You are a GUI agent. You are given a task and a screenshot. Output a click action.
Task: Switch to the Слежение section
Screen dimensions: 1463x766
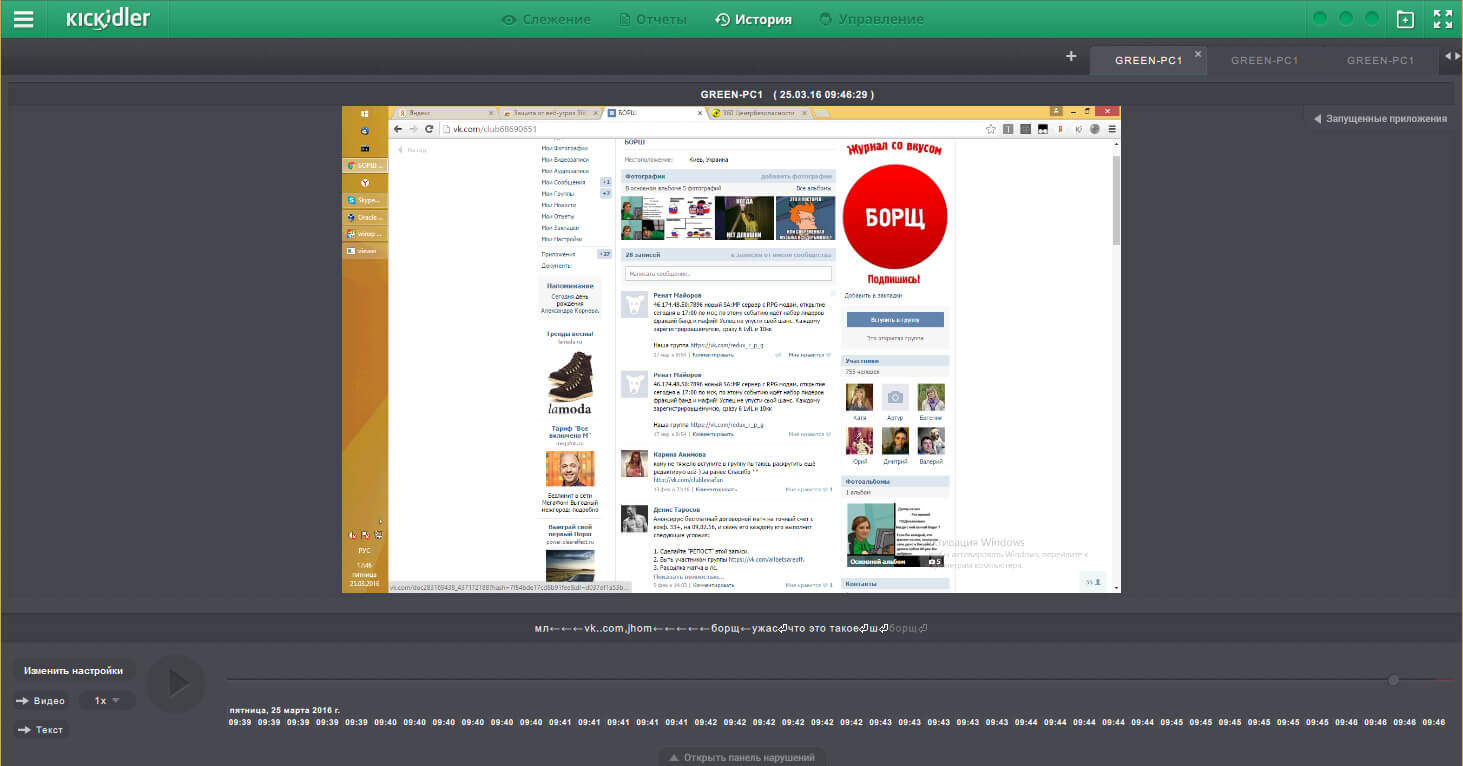point(546,19)
